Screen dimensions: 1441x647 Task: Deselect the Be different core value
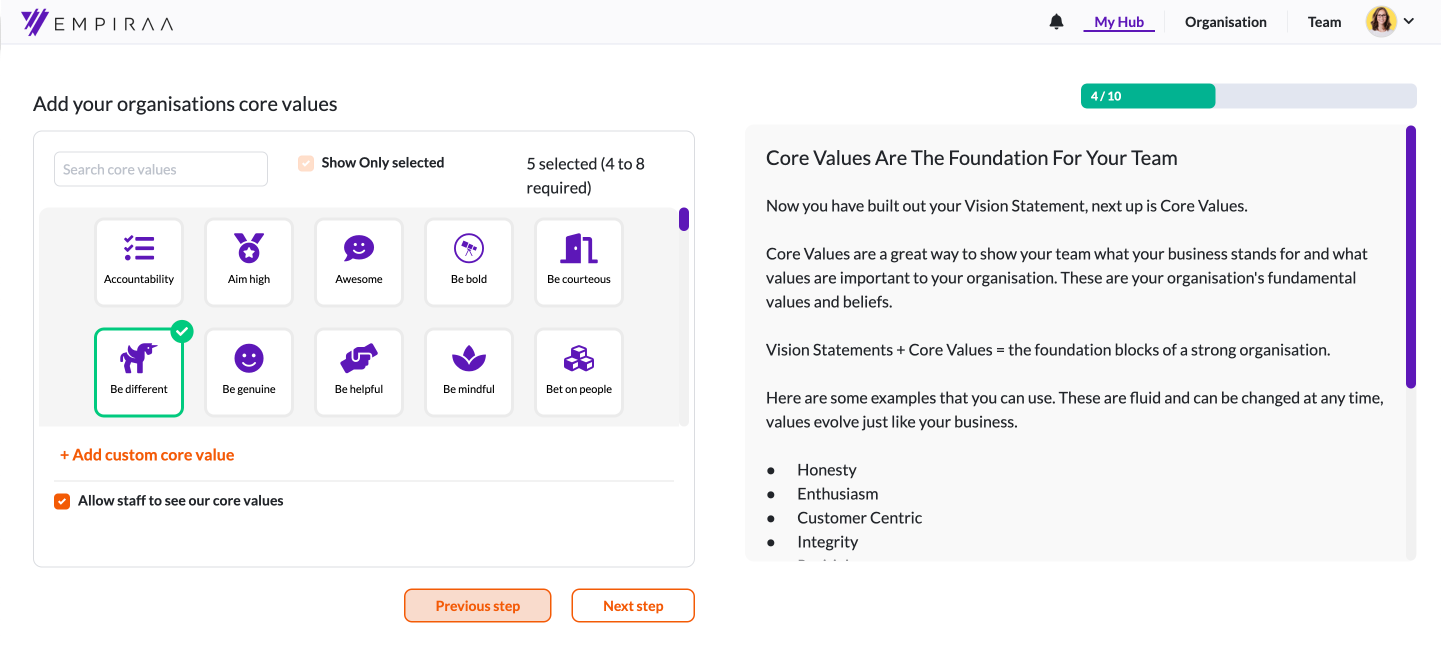[139, 371]
